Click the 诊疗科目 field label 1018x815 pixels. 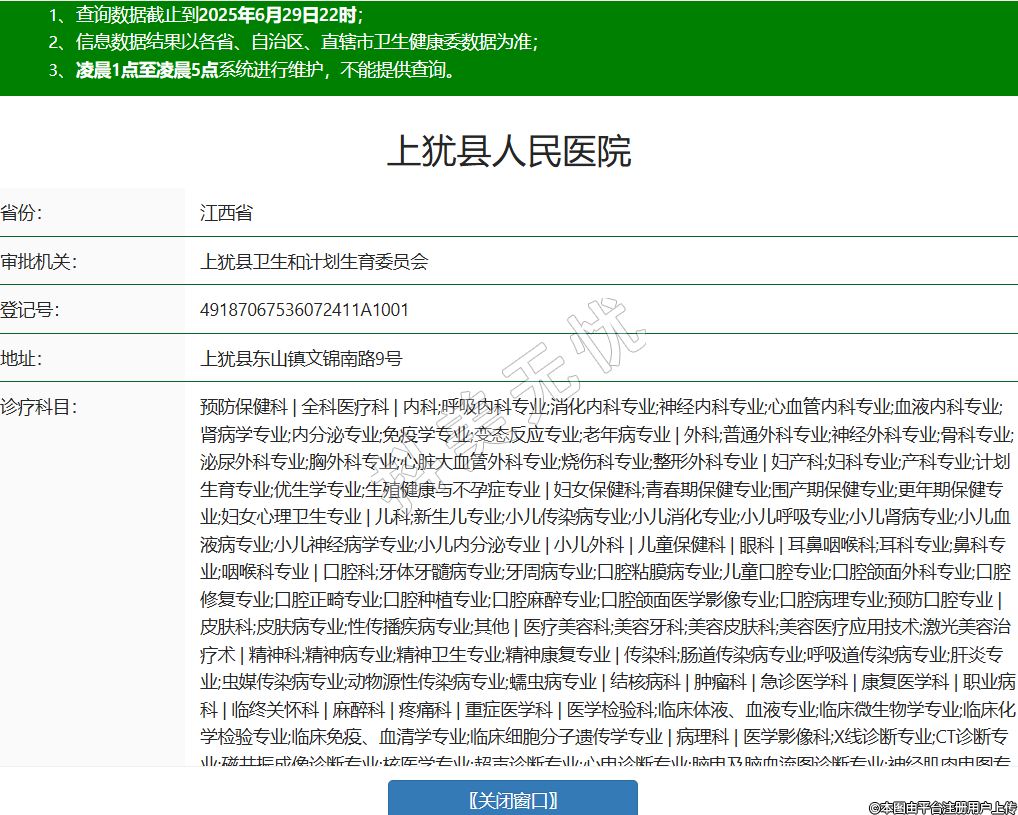(x=38, y=407)
